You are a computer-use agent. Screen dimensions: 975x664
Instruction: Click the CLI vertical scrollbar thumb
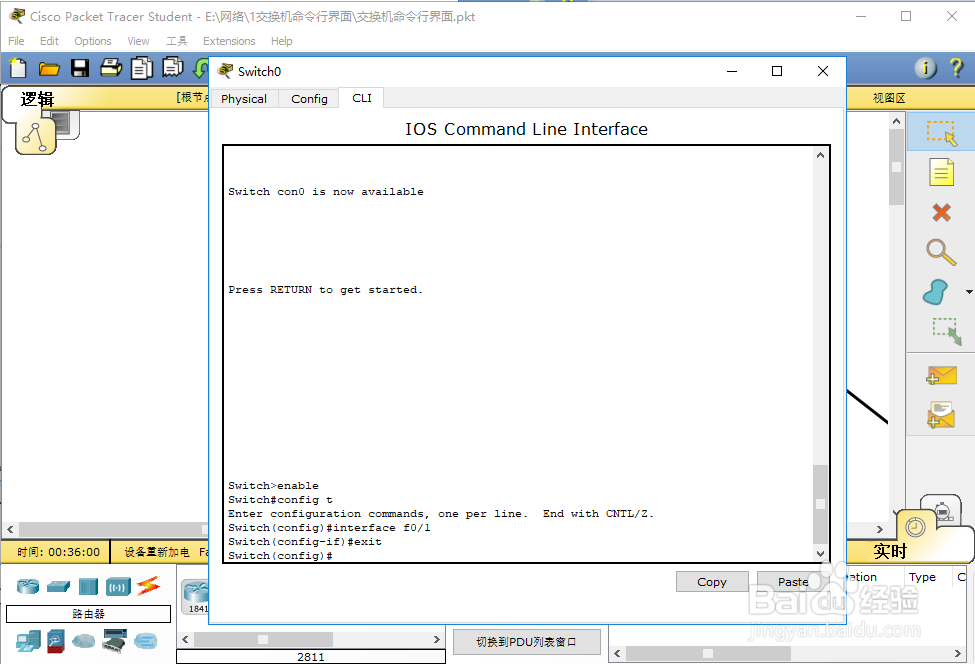[x=820, y=504]
